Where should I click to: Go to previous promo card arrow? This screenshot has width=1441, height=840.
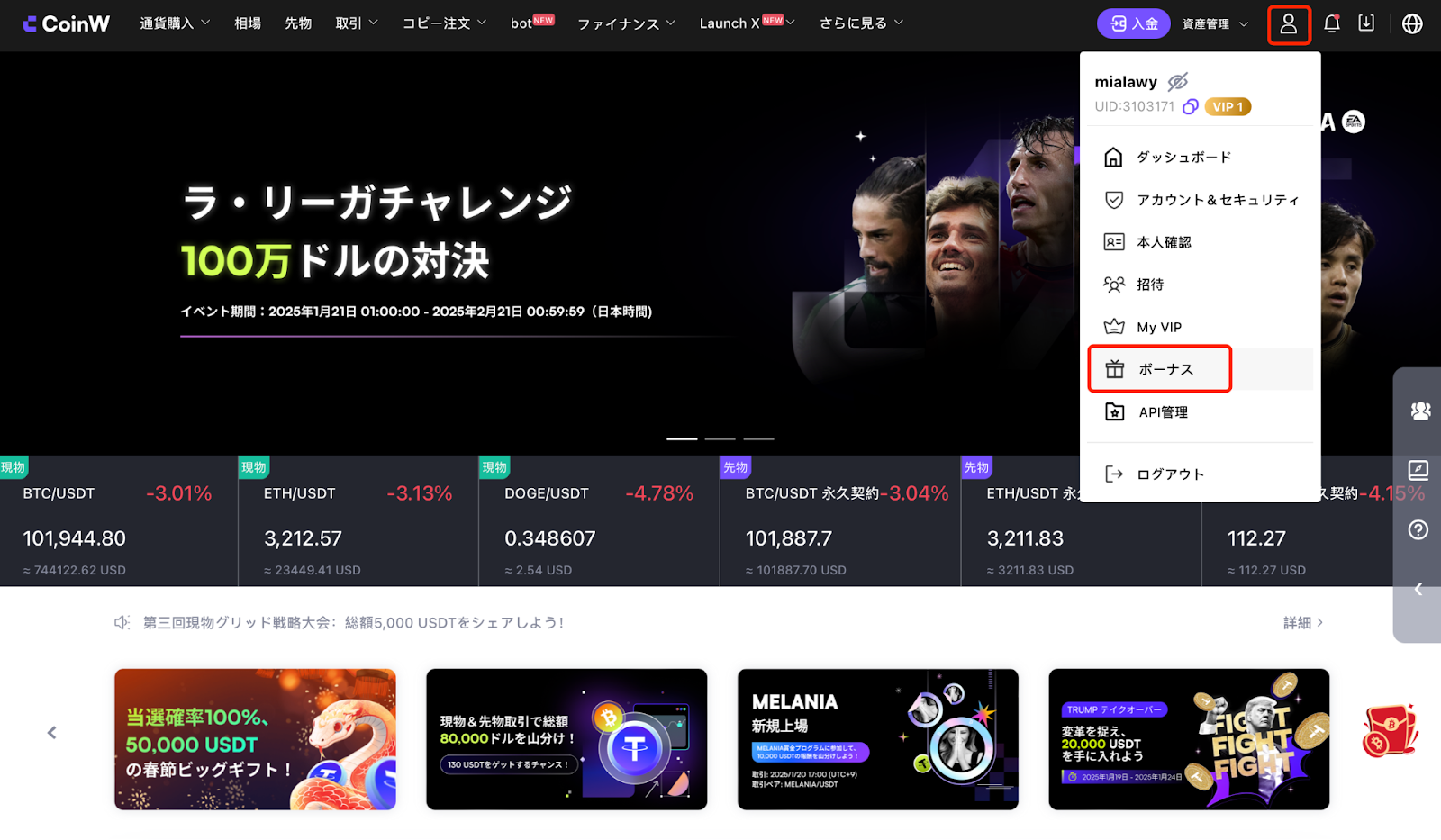tap(52, 733)
